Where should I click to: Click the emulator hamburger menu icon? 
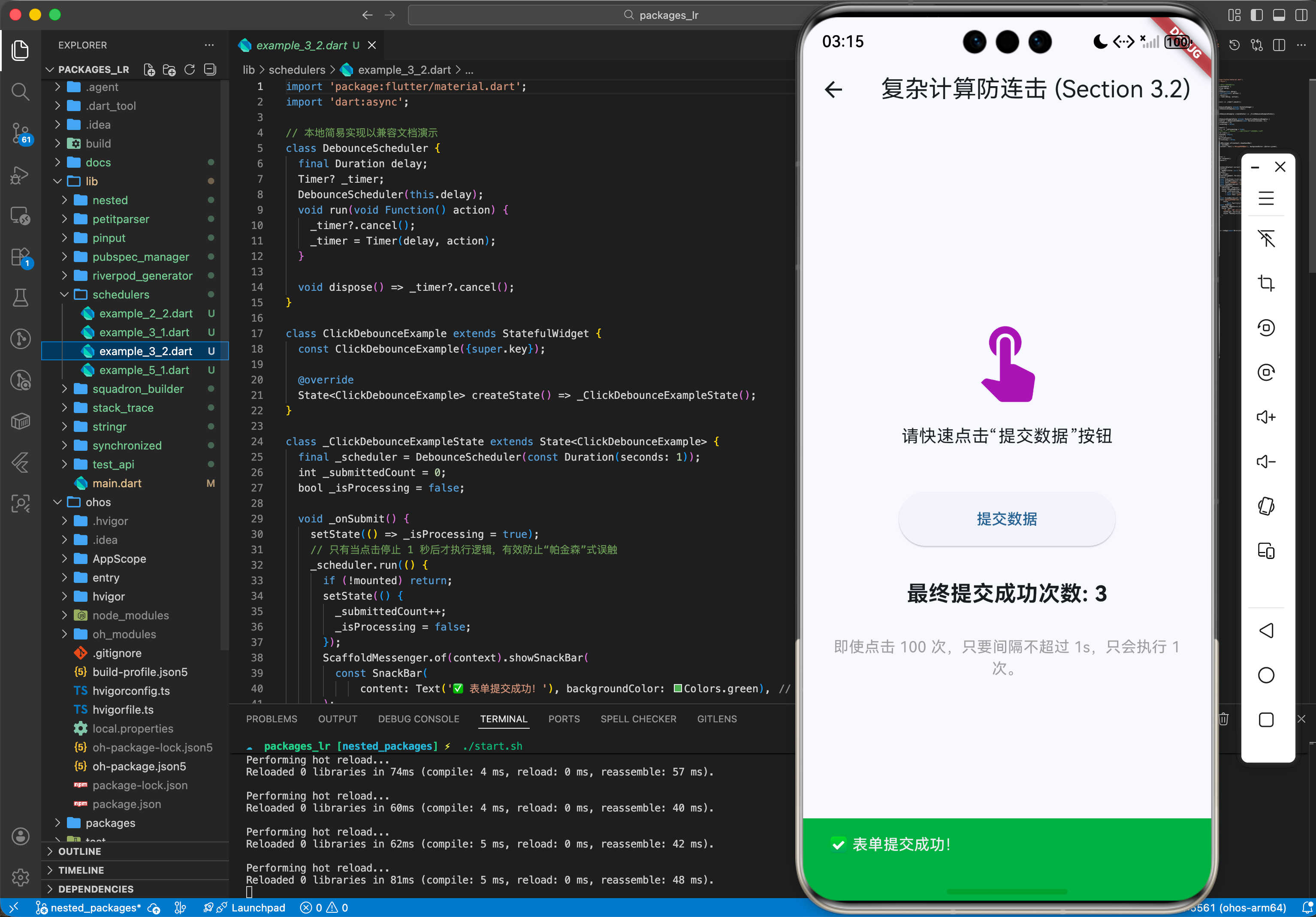tap(1265, 198)
